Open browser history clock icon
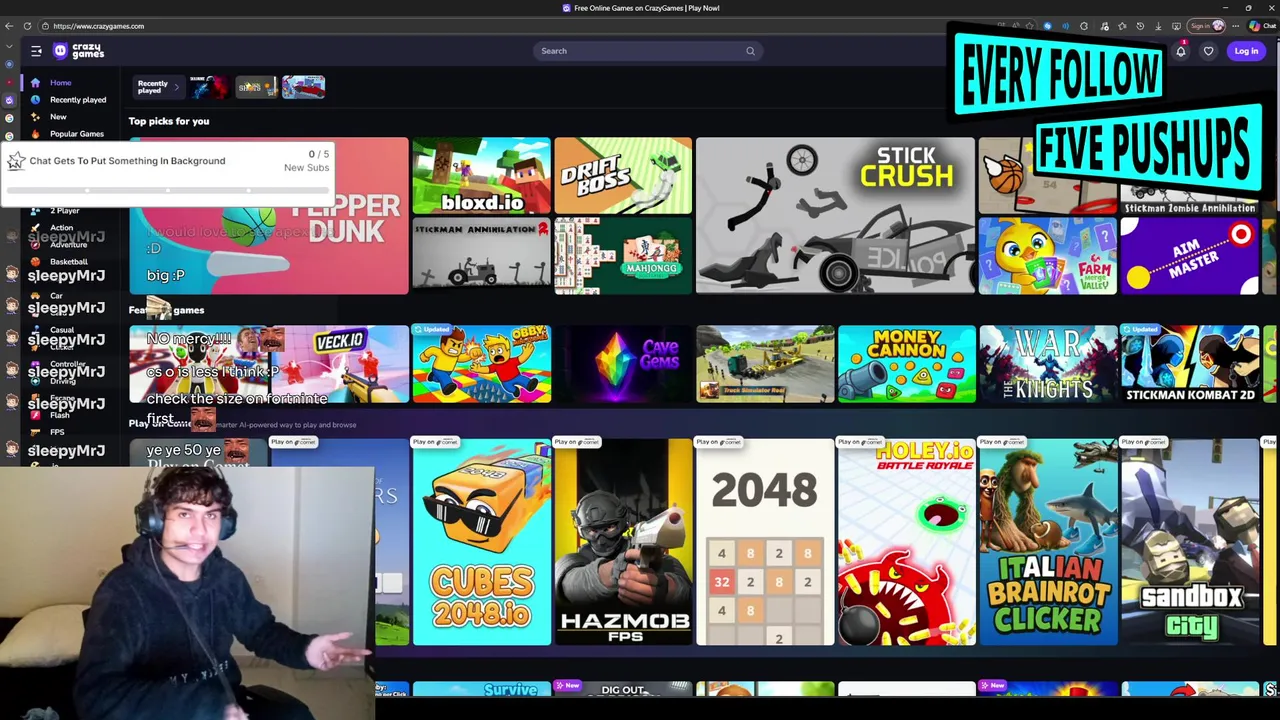Screen dimensions: 1280x720 [x=1140, y=26]
